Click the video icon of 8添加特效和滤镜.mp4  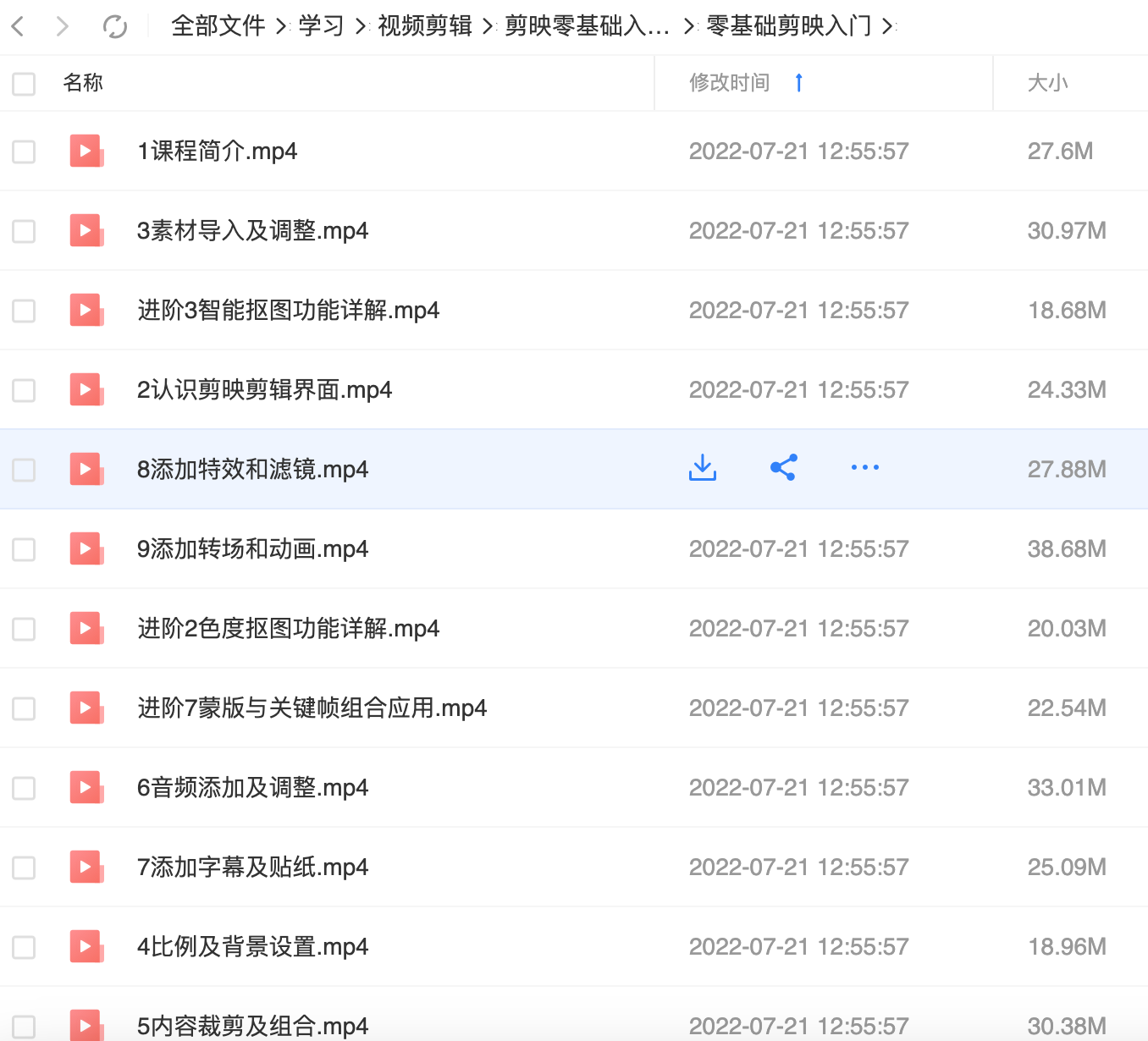86,470
